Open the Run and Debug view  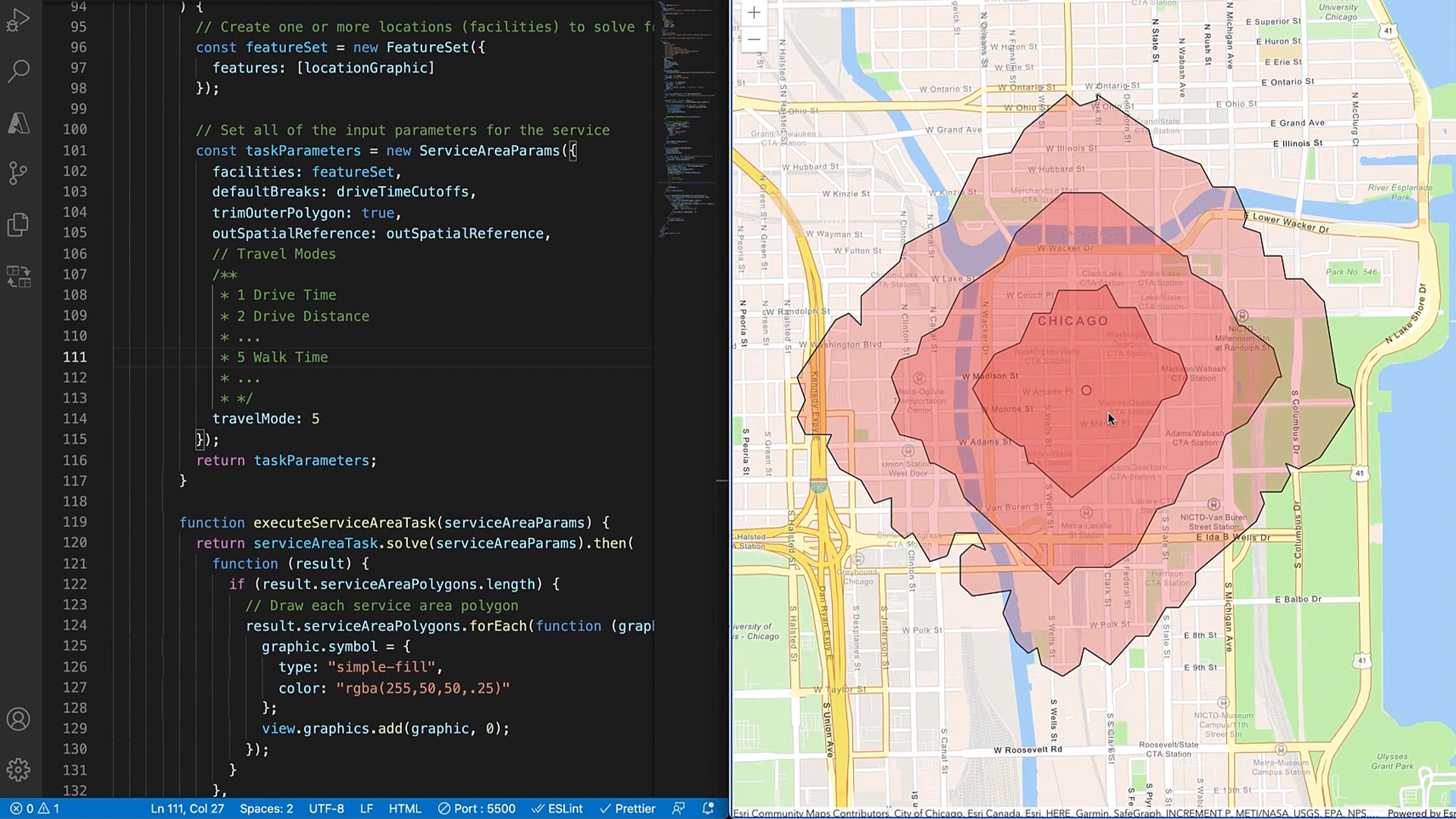pyautogui.click(x=18, y=20)
